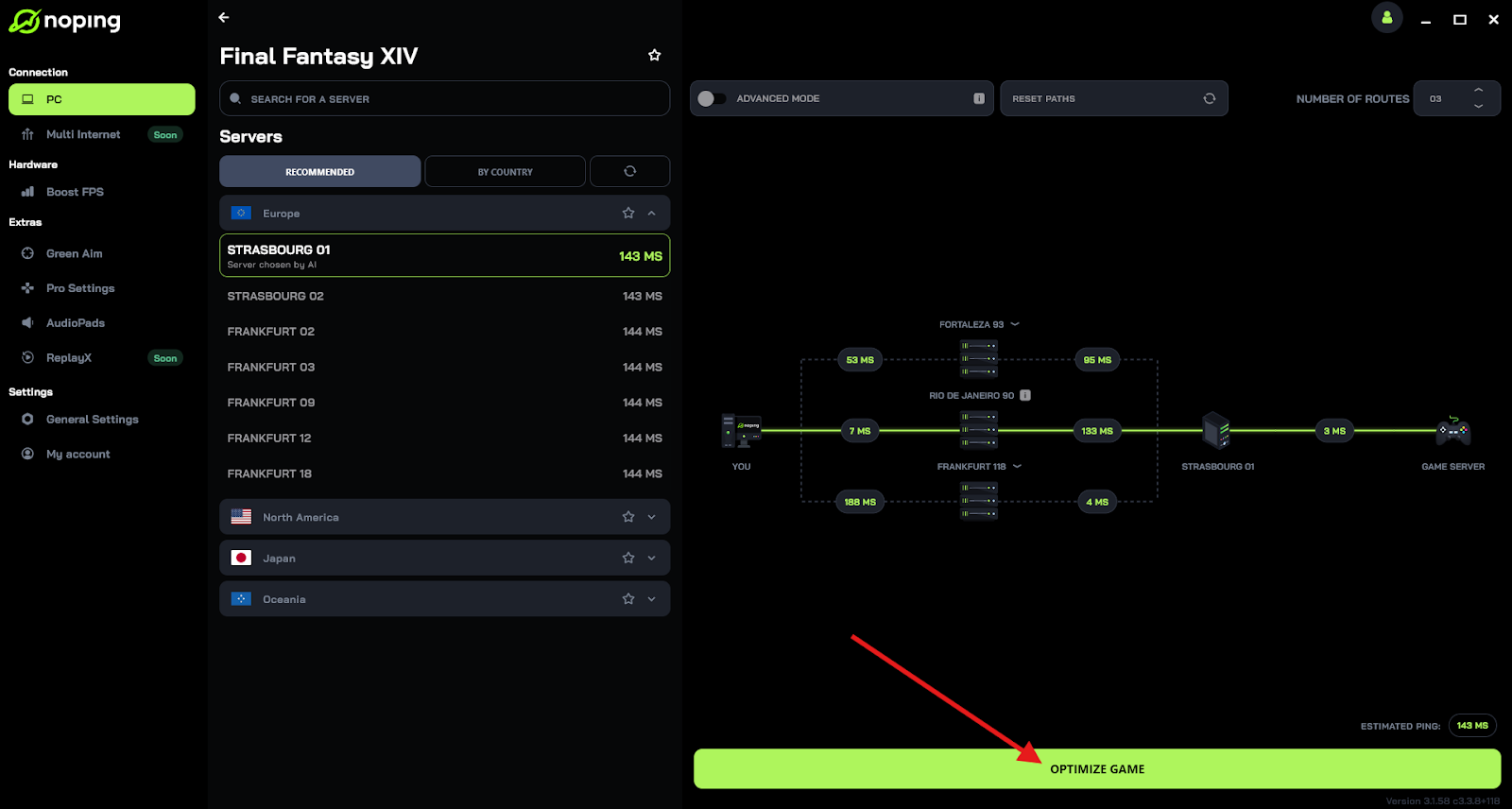Click the game server controller icon
The image size is (1512, 809).
1453,431
